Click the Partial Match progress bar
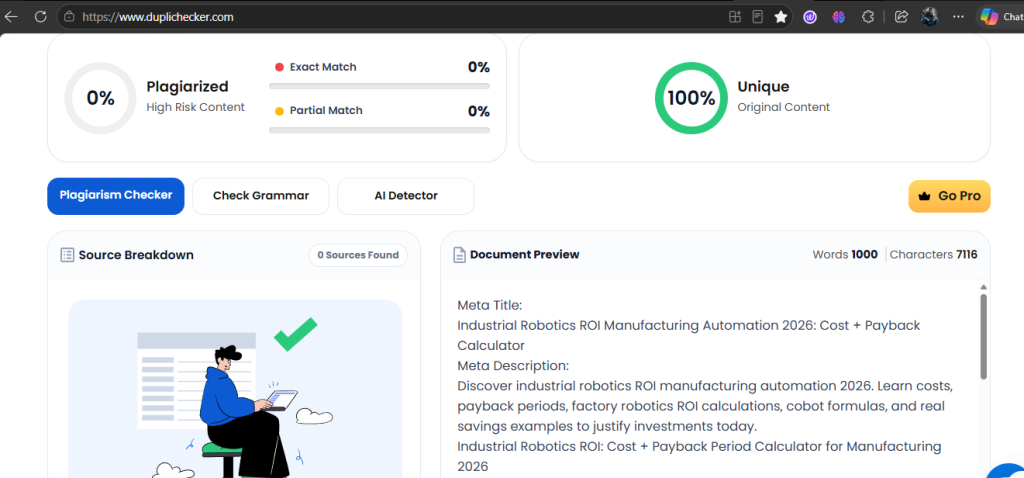 (x=379, y=130)
